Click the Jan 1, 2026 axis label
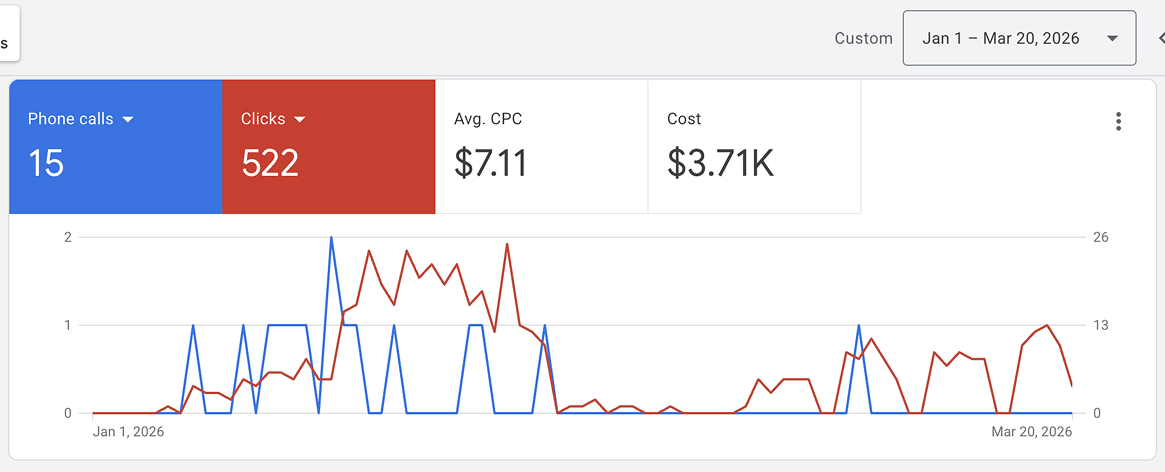Image resolution: width=1165 pixels, height=472 pixels. pos(128,432)
